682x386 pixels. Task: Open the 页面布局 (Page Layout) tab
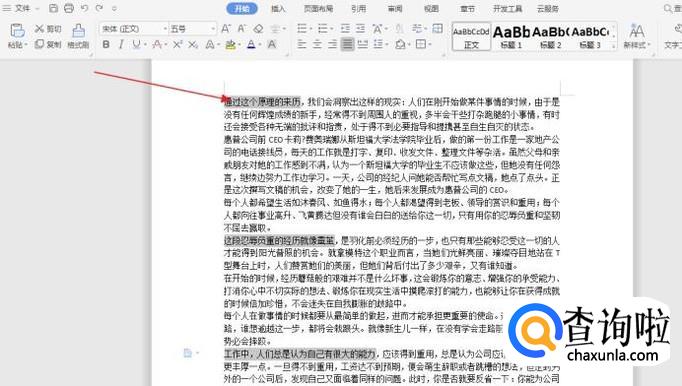point(318,8)
